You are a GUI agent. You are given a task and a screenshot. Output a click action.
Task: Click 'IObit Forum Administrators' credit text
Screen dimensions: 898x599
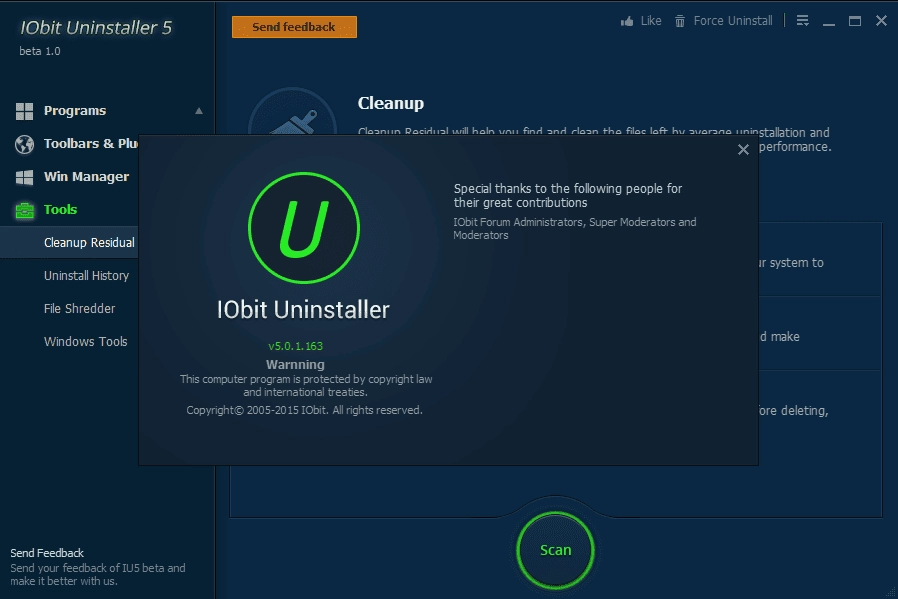coord(574,228)
